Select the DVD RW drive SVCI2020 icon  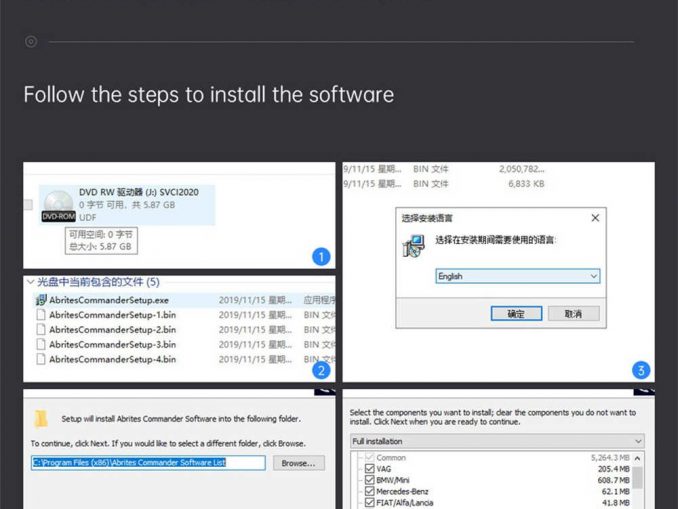point(58,206)
